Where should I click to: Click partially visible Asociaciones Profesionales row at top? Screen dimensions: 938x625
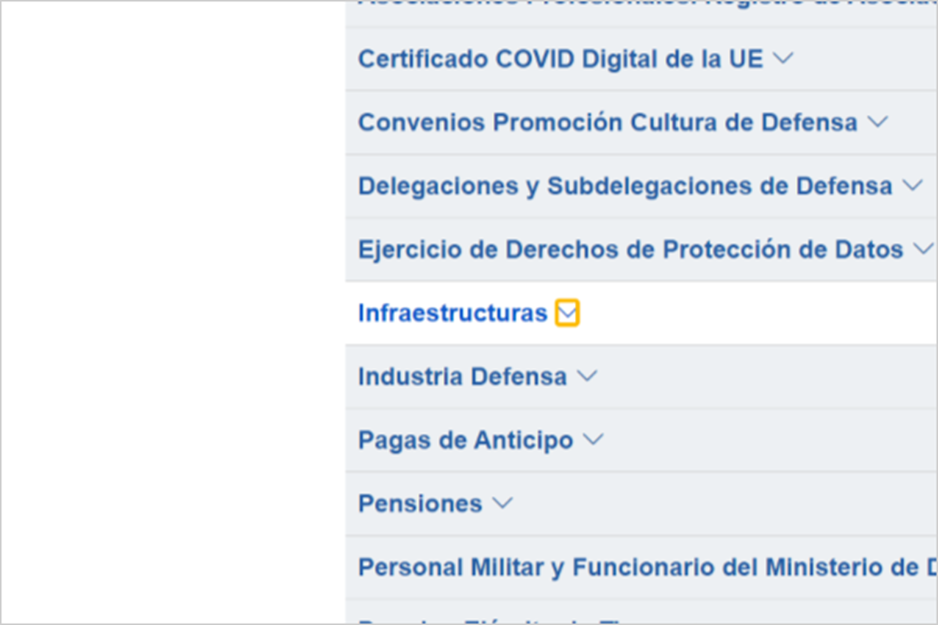[641, 13]
